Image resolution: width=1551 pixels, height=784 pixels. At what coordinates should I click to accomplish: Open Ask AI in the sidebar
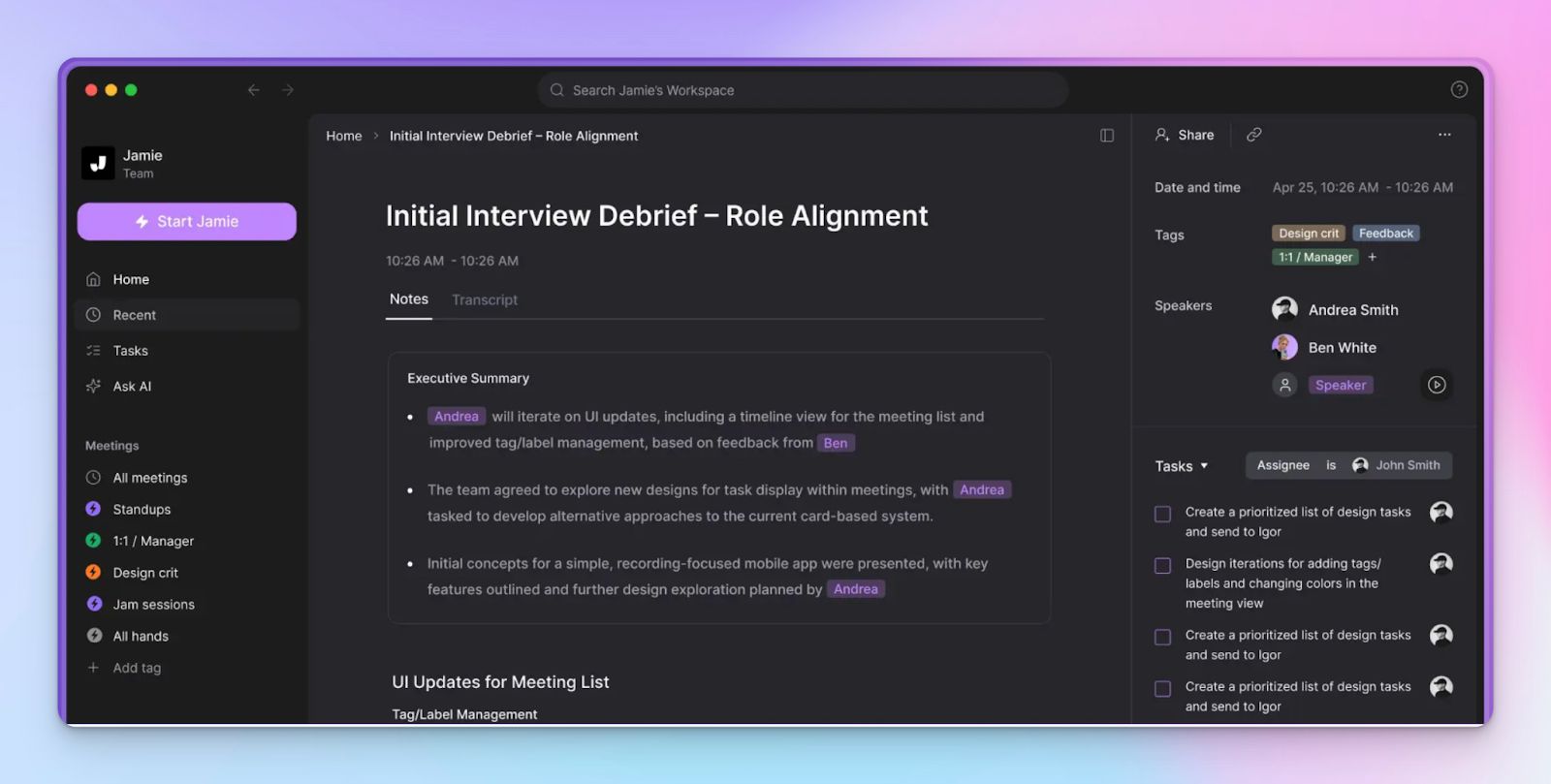click(132, 386)
